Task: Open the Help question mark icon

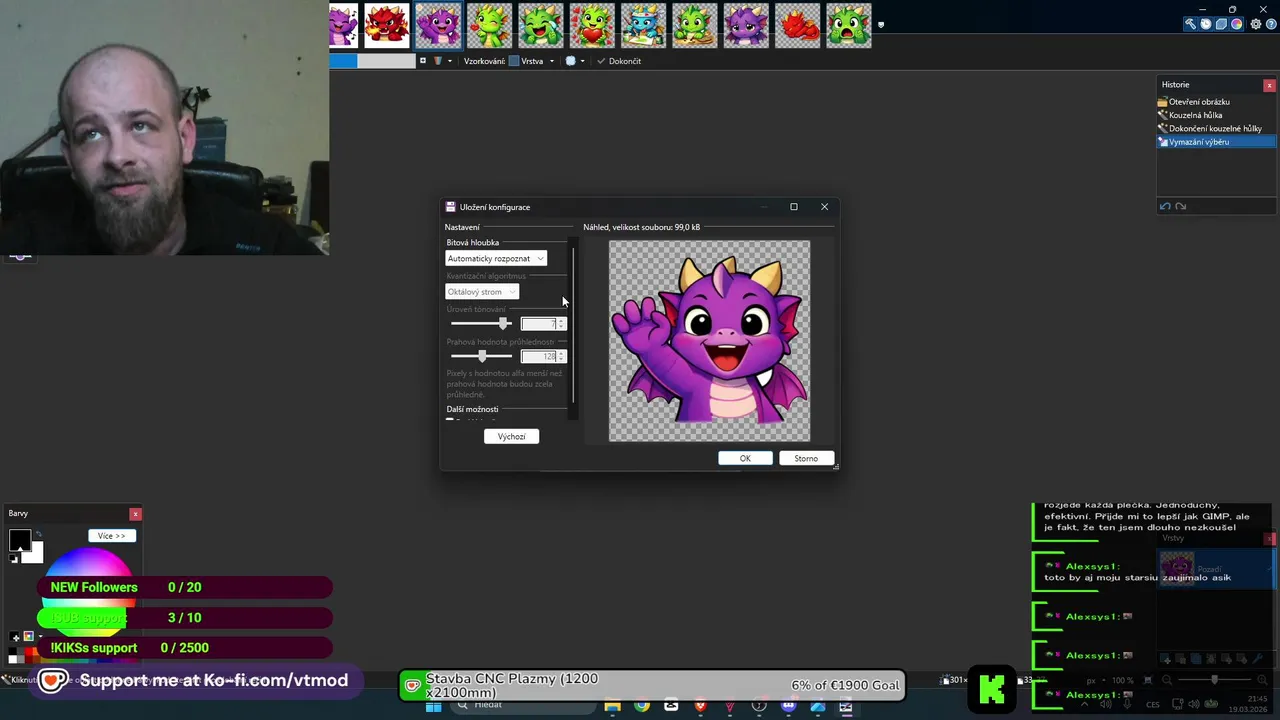Action: pyautogui.click(x=1271, y=24)
